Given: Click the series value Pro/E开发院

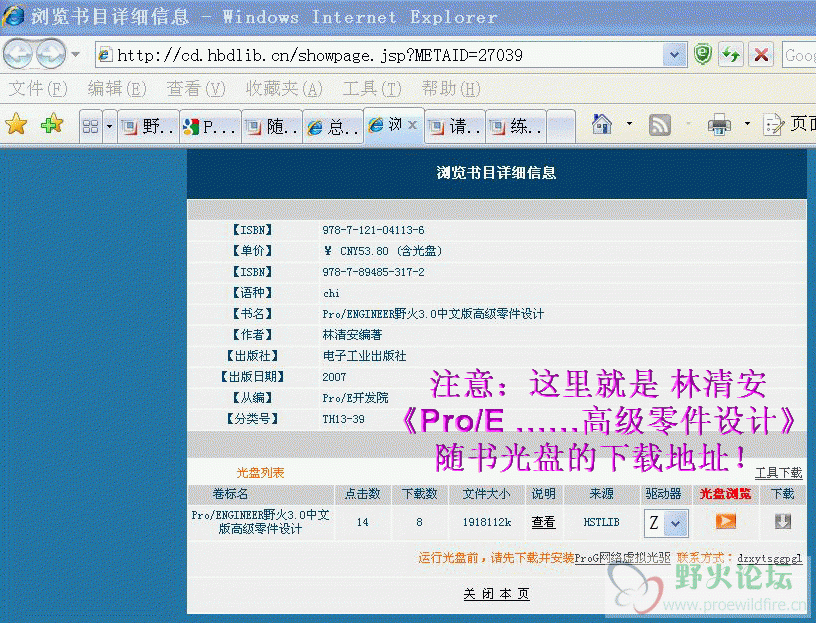Looking at the screenshot, I should point(355,398).
